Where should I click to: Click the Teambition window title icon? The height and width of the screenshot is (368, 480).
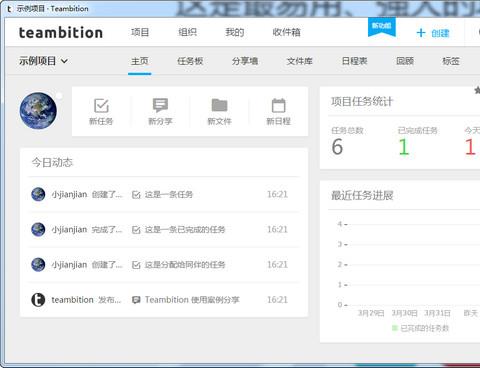[x=9, y=9]
